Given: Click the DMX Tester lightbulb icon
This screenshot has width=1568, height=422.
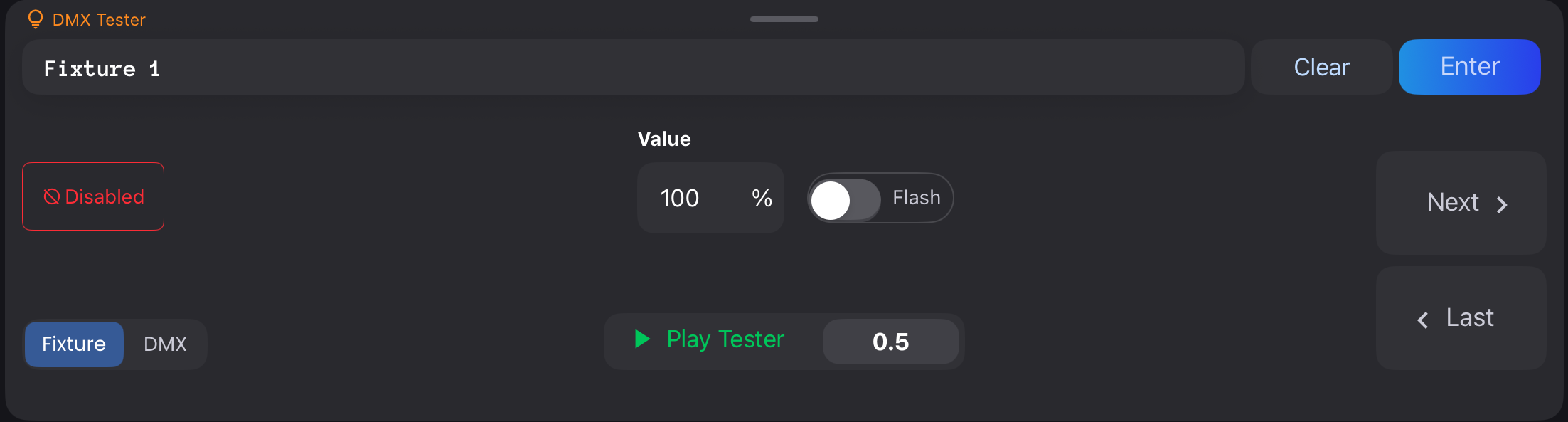Looking at the screenshot, I should 35,19.
